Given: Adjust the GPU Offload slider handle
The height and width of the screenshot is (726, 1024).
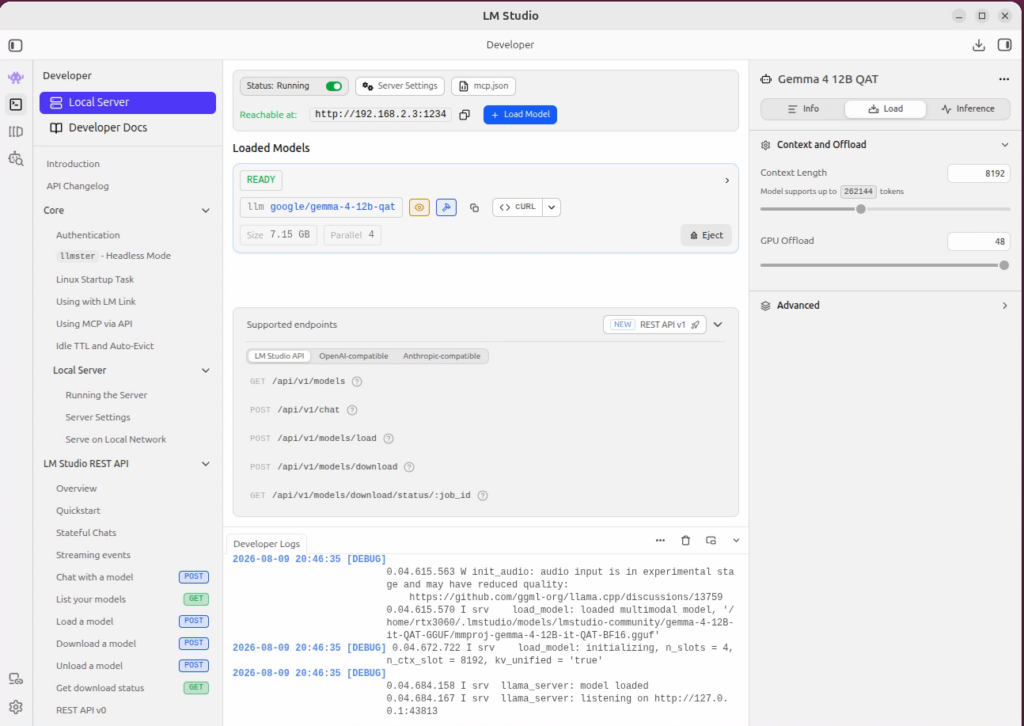Looking at the screenshot, I should point(1004,266).
